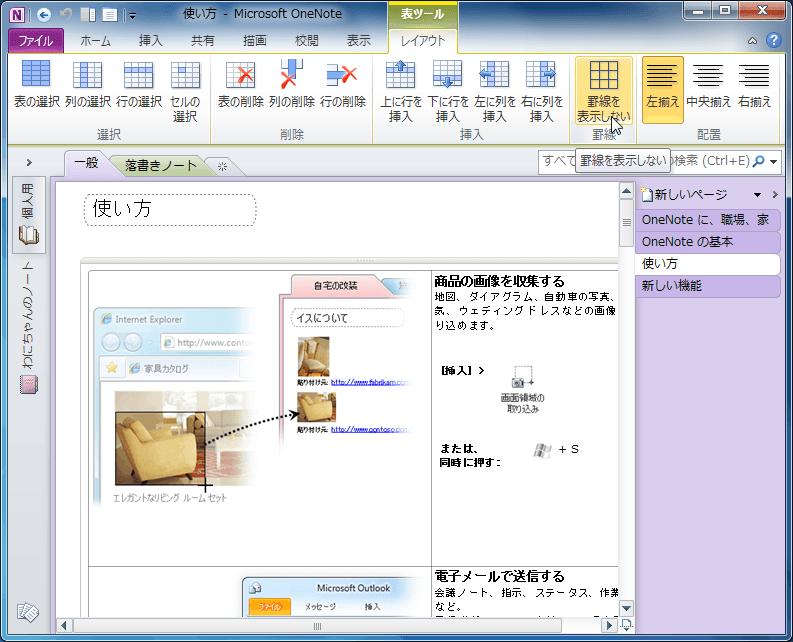793x642 pixels.
Task: Open the 一般 section tab
Action: (86, 163)
